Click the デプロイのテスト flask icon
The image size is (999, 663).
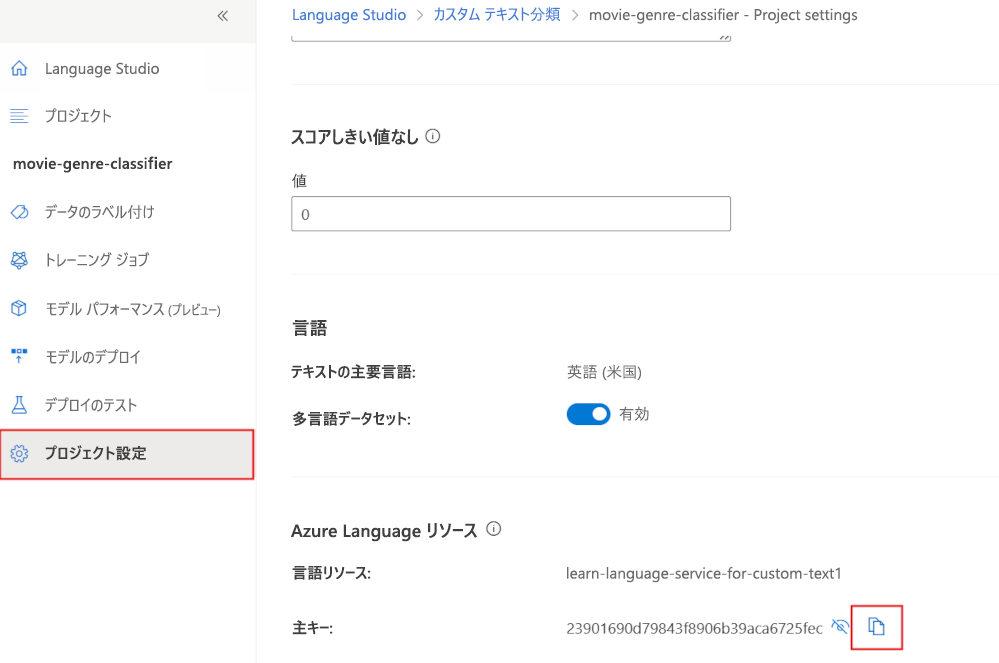[x=19, y=404]
